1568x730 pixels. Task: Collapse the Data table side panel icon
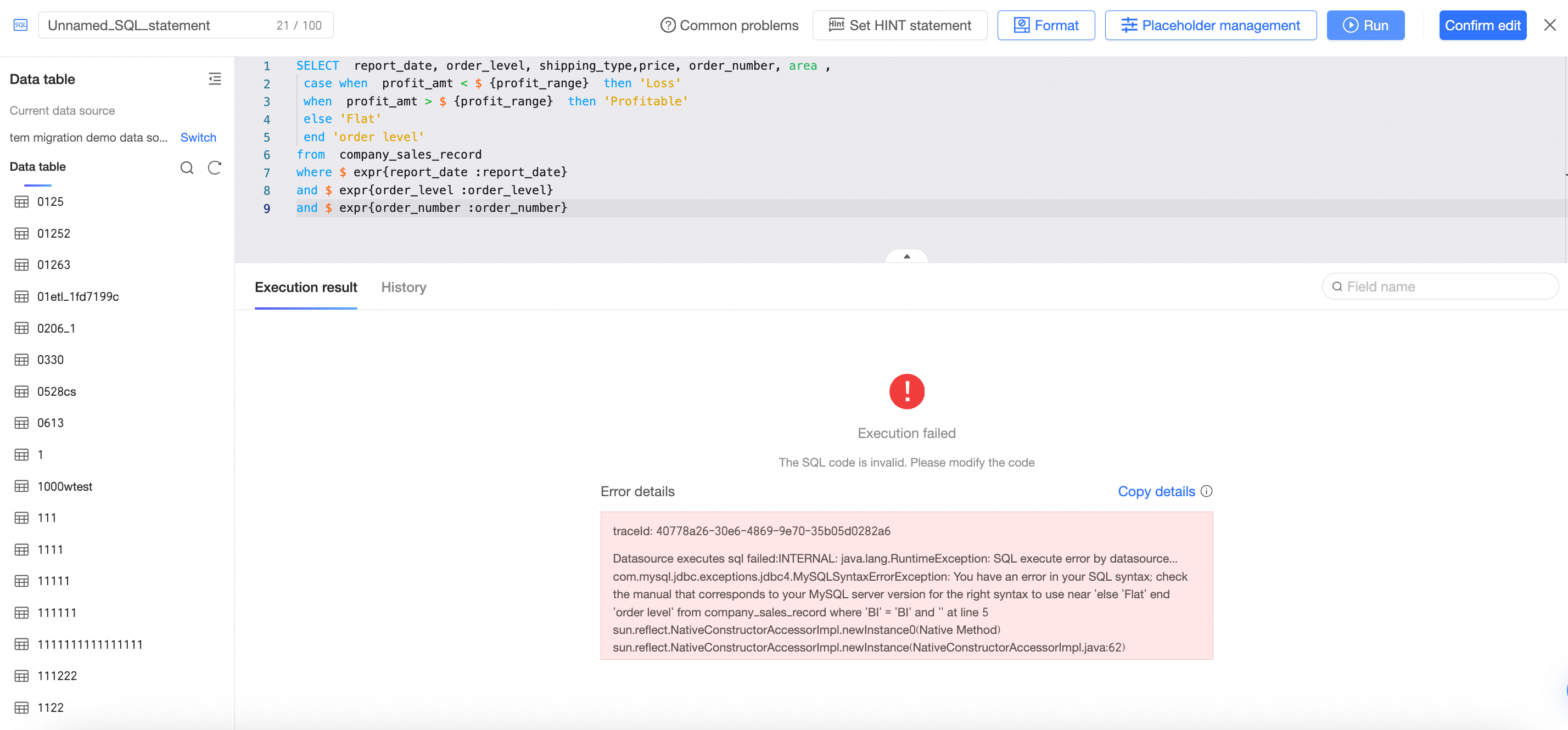click(214, 79)
